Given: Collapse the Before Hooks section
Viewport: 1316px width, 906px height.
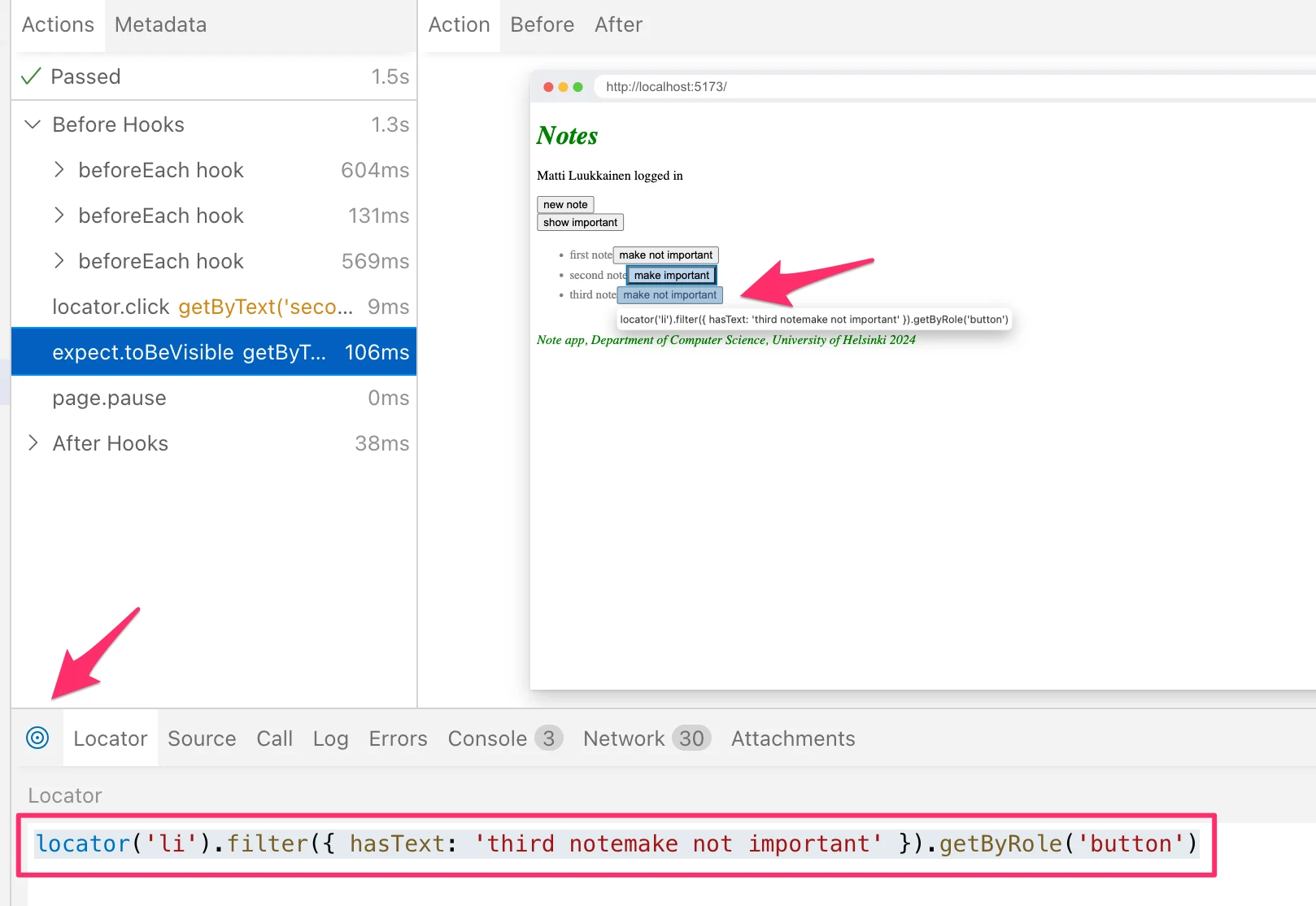Looking at the screenshot, I should [x=33, y=124].
